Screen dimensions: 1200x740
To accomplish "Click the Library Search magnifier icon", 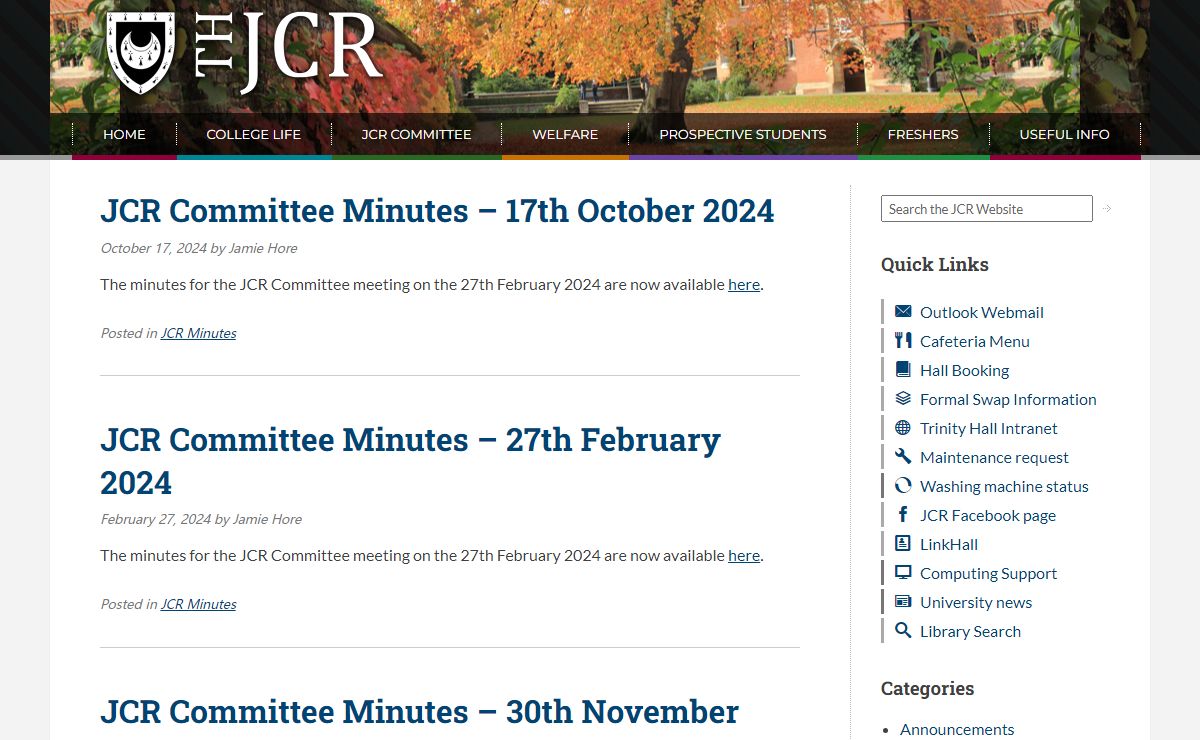I will [x=903, y=630].
